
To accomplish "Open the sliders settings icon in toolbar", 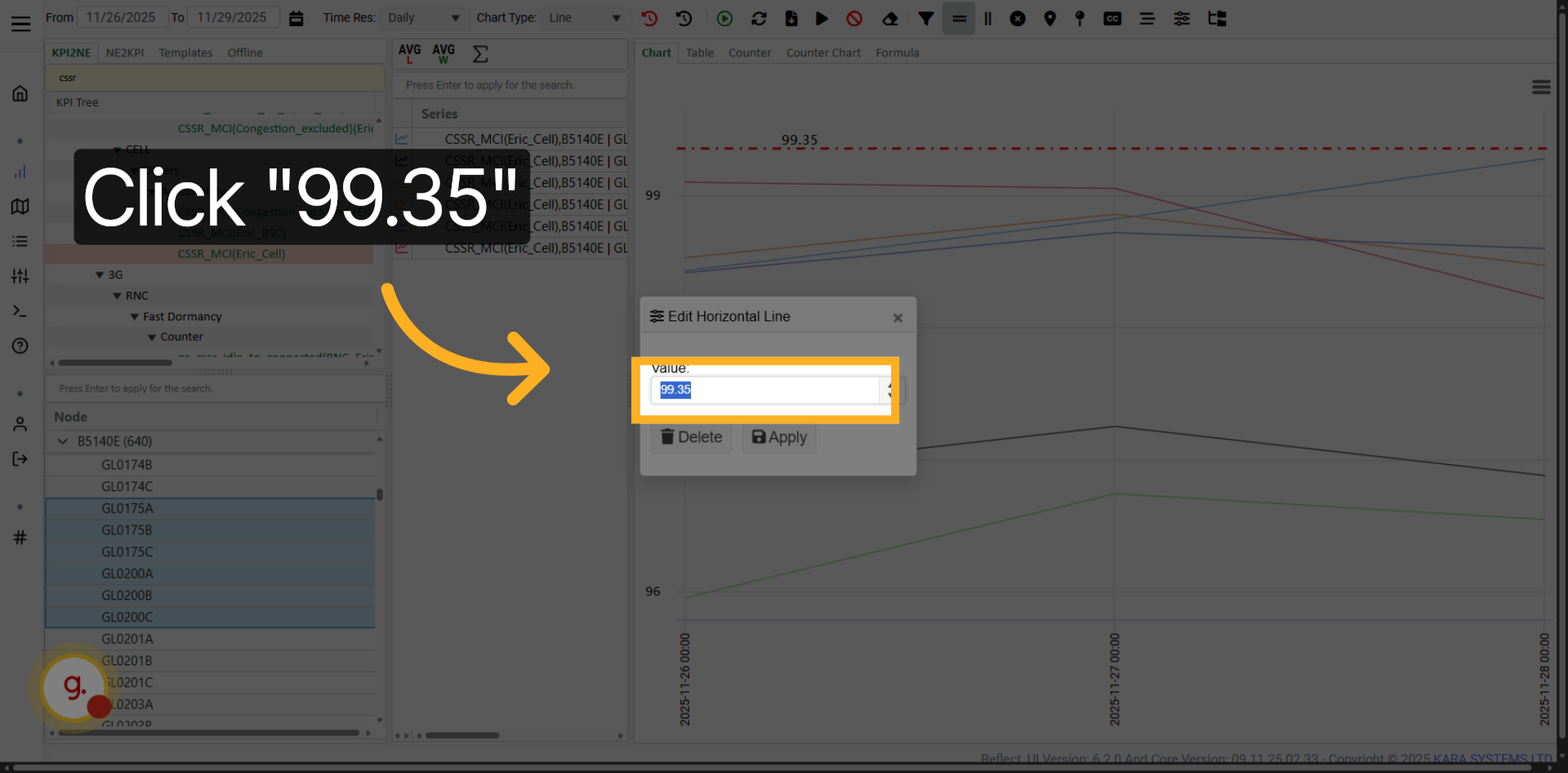I will click(x=1182, y=18).
